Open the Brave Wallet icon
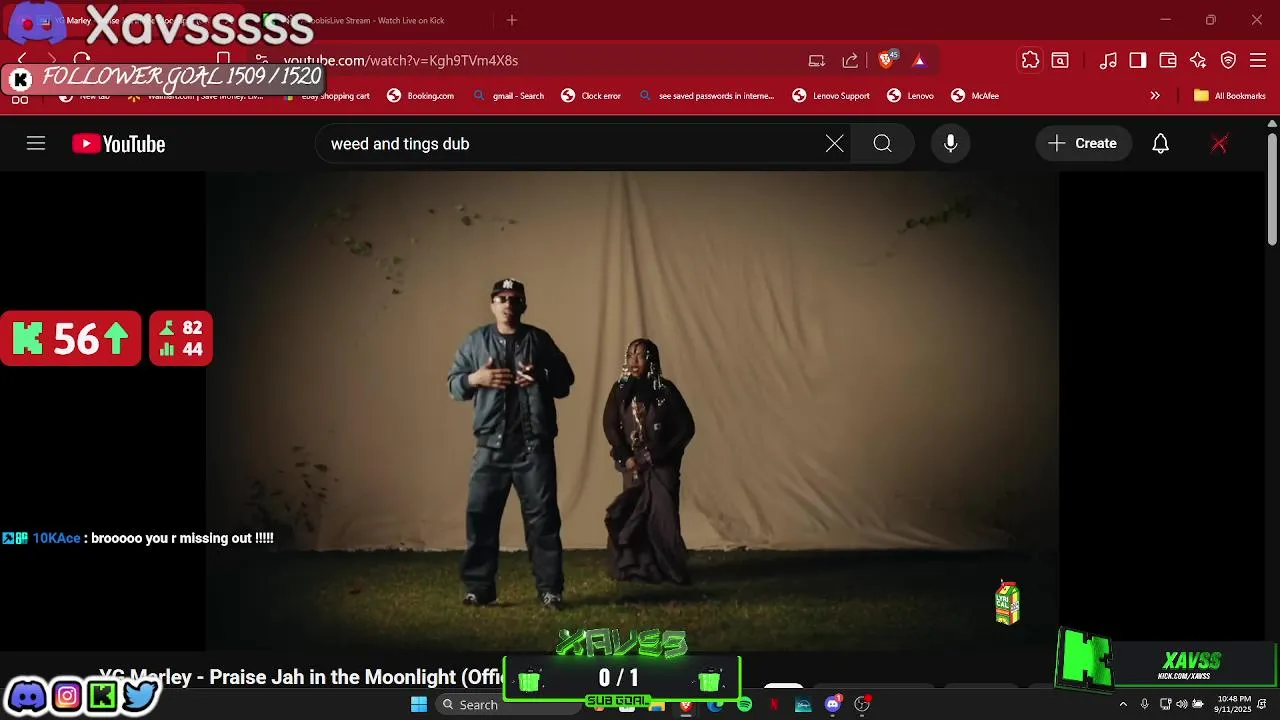The width and height of the screenshot is (1280, 720). 1168,61
